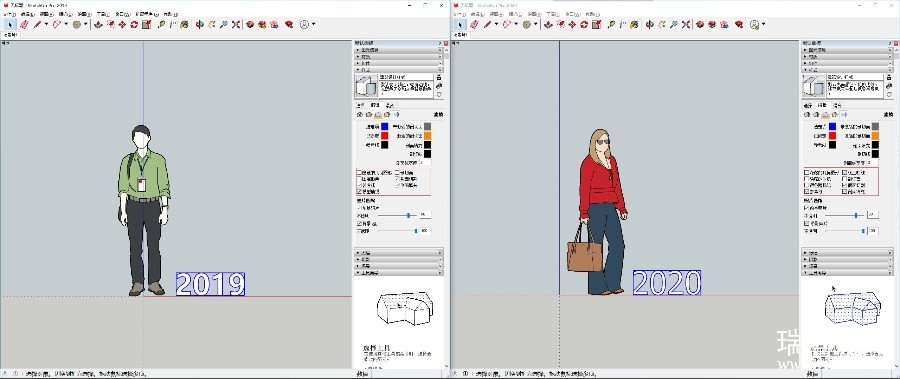This screenshot has height=379, width=900.
Task: Open Shapes dropdown arrow in 2020 window
Action: [x=536, y=25]
